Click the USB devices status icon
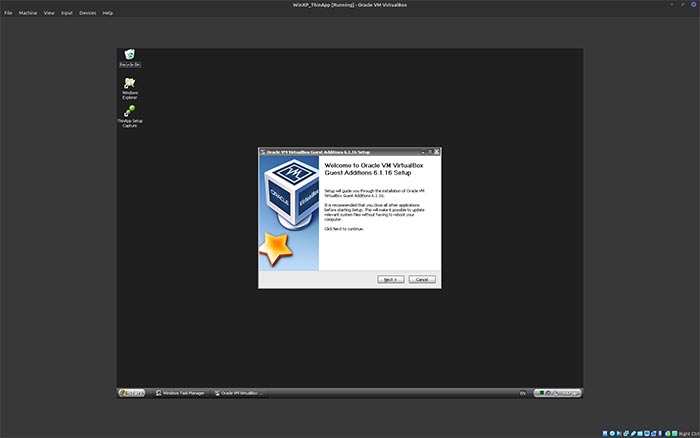The height and width of the screenshot is (438, 700). (x=633, y=433)
